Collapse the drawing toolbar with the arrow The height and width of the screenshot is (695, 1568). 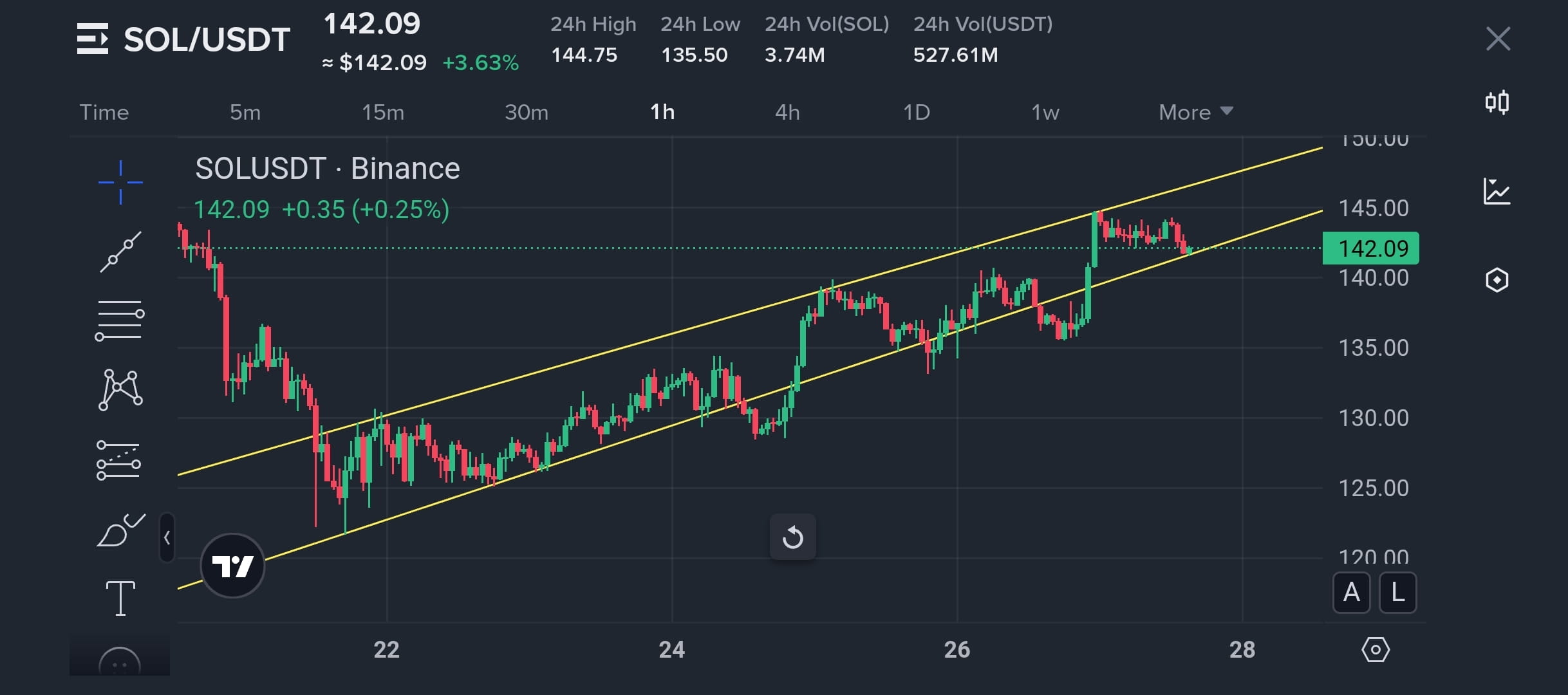pyautogui.click(x=167, y=537)
